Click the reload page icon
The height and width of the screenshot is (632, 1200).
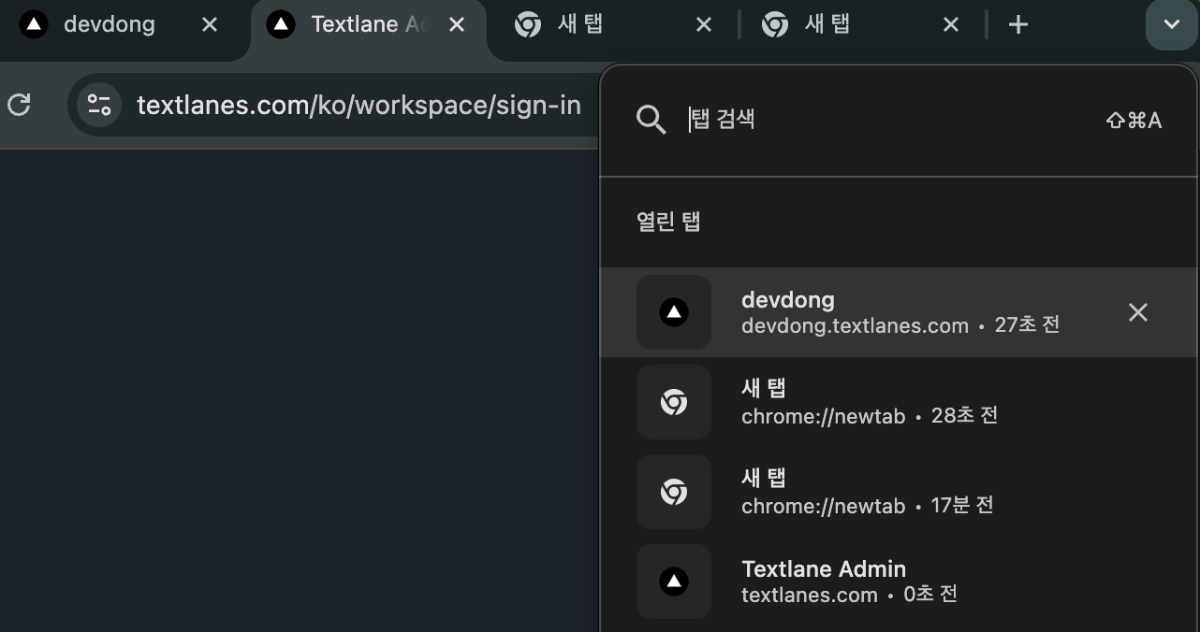[x=18, y=104]
